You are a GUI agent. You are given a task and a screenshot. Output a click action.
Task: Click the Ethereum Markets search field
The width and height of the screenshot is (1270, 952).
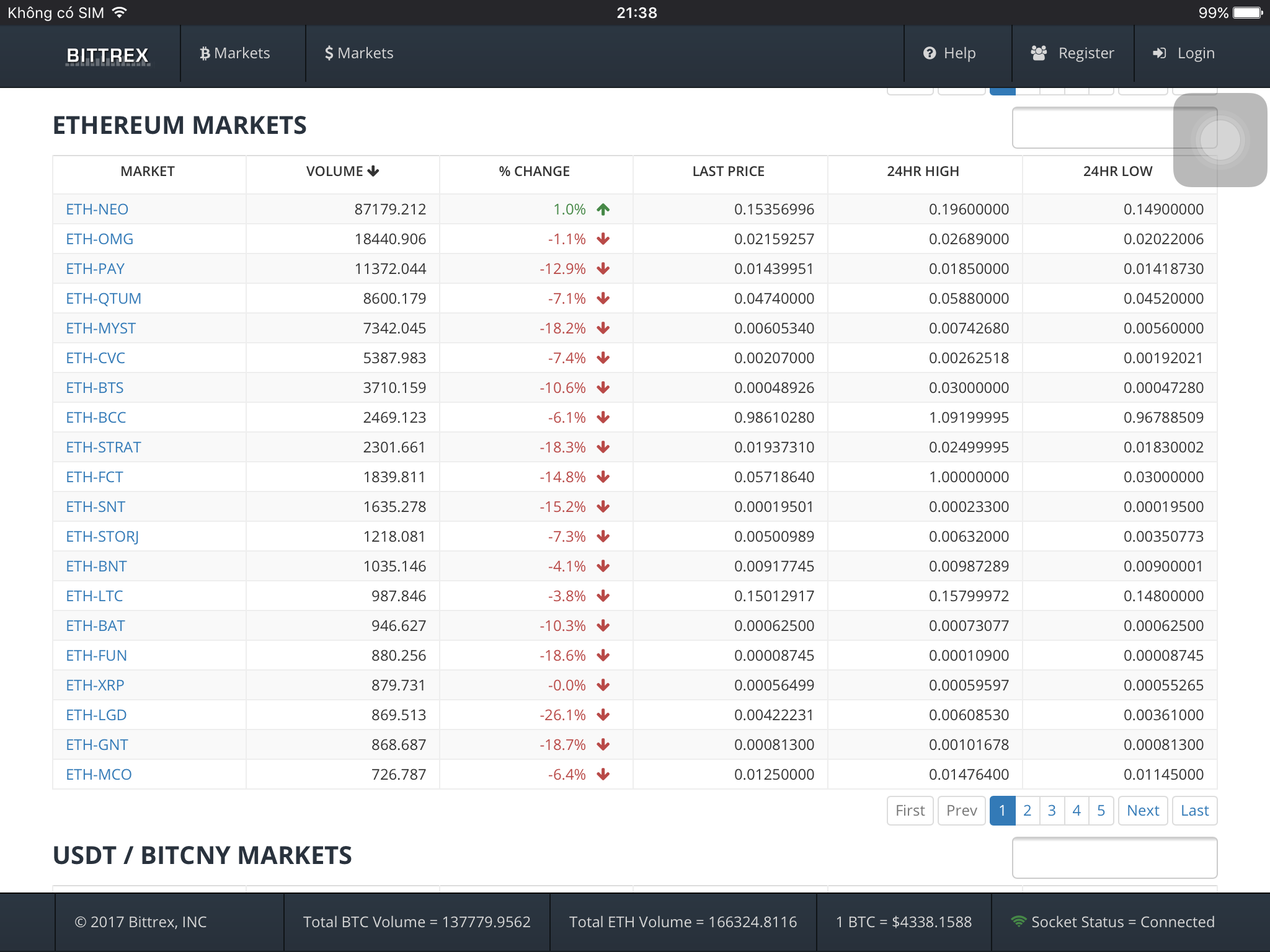point(1114,128)
